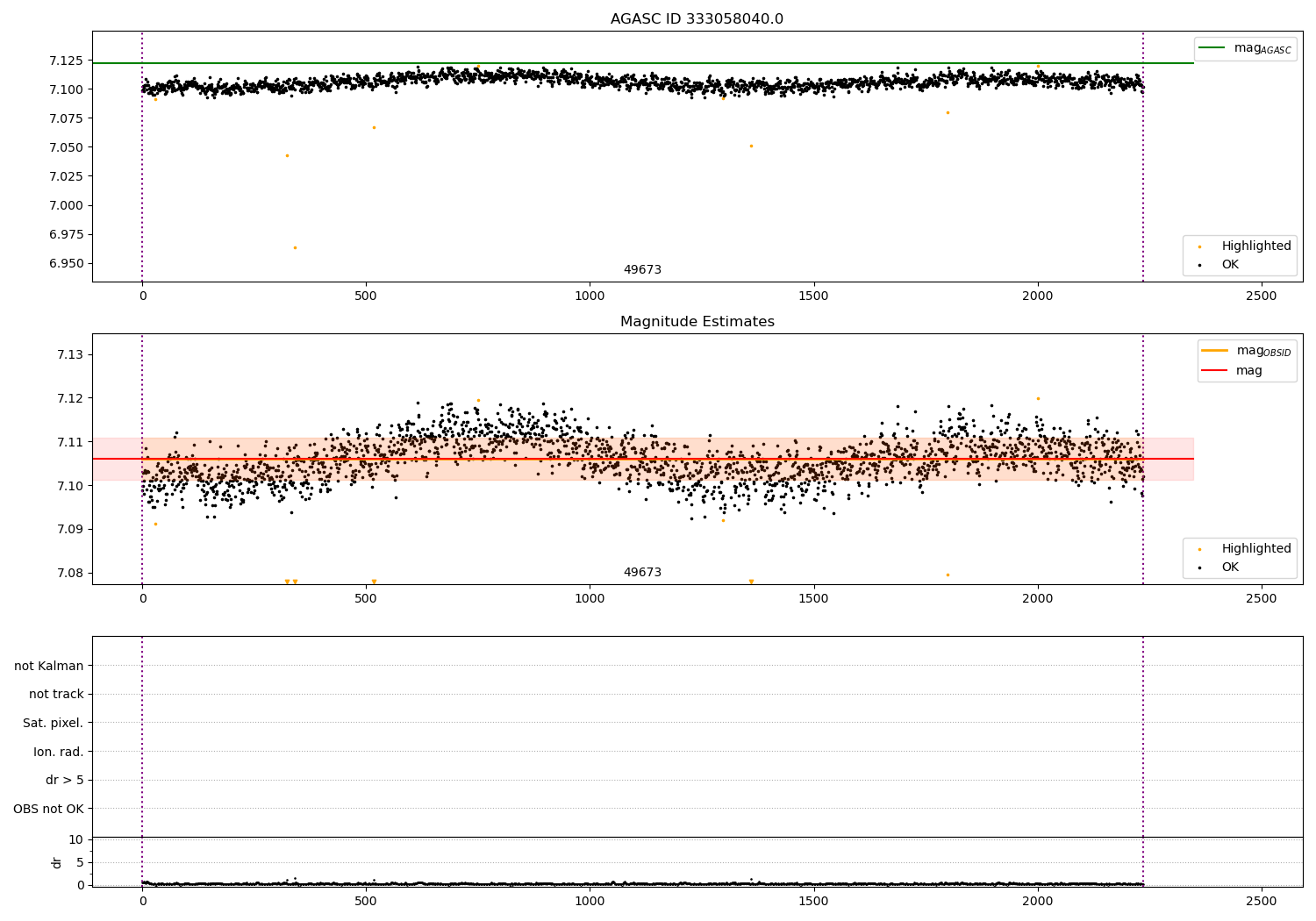1316x921 pixels.
Task: Click the green line sample in the top legend
Action: coord(1212,48)
